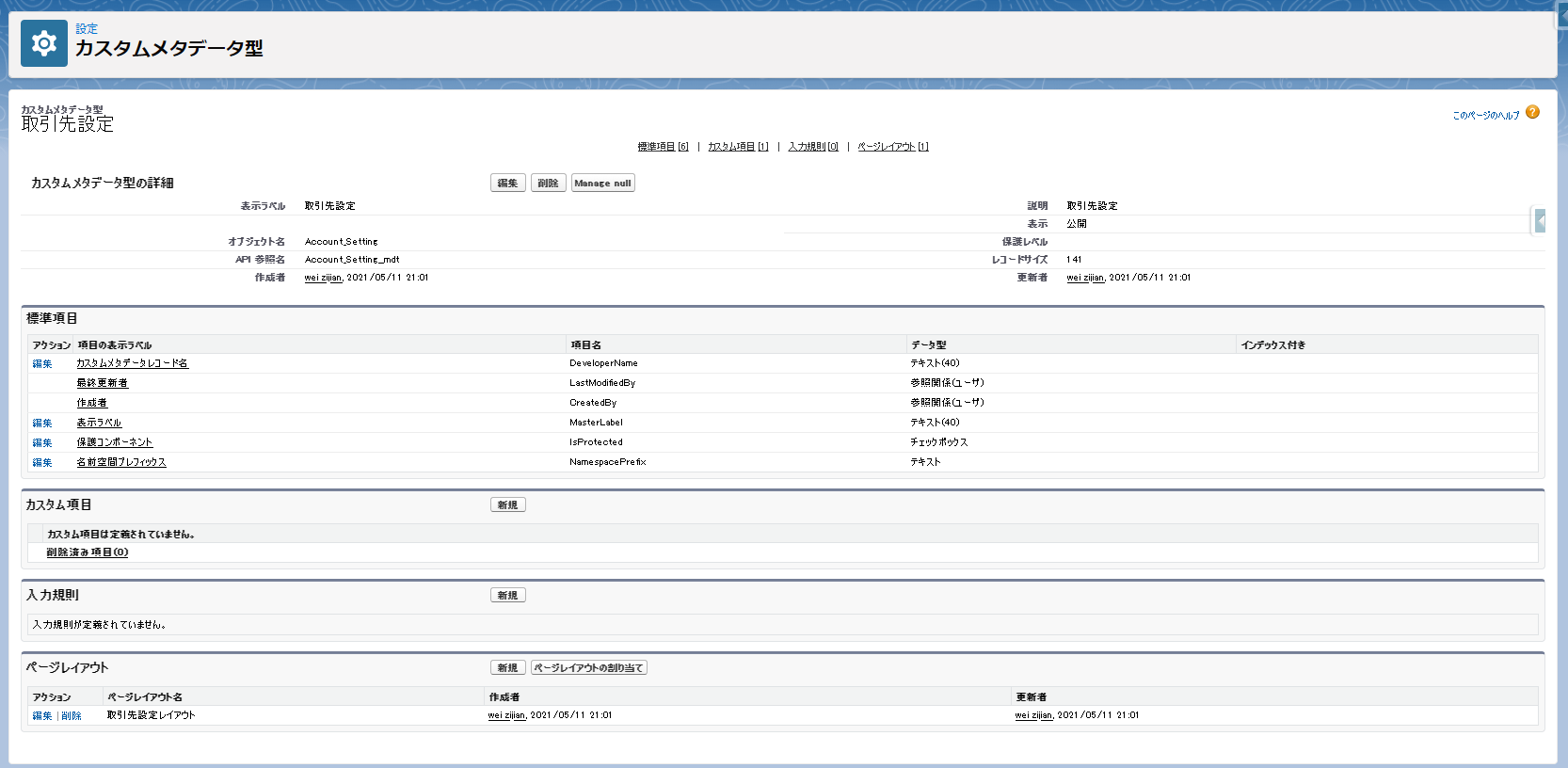This screenshot has height=768, width=1568.
Task: Select the 公開 visibility value
Action: tap(1077, 224)
